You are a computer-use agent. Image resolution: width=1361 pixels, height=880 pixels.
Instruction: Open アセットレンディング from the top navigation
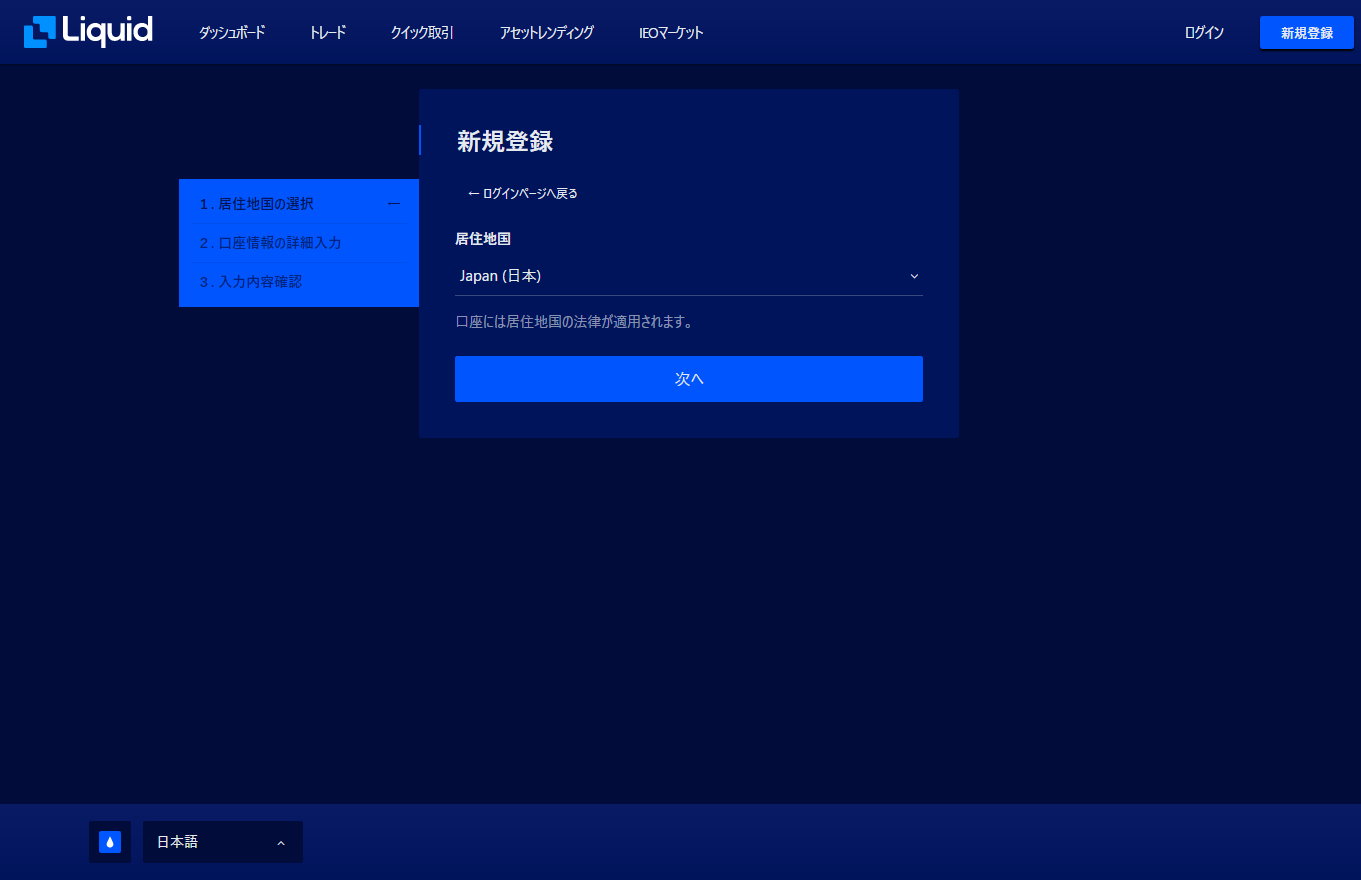[x=546, y=33]
